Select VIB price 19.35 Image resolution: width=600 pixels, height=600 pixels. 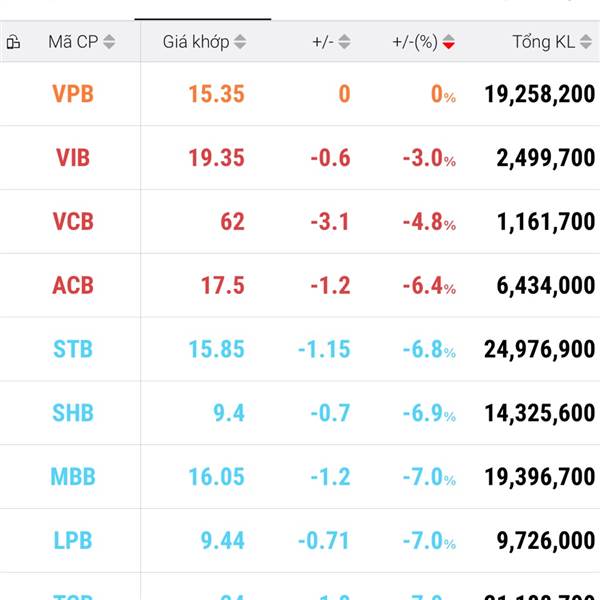(217, 158)
